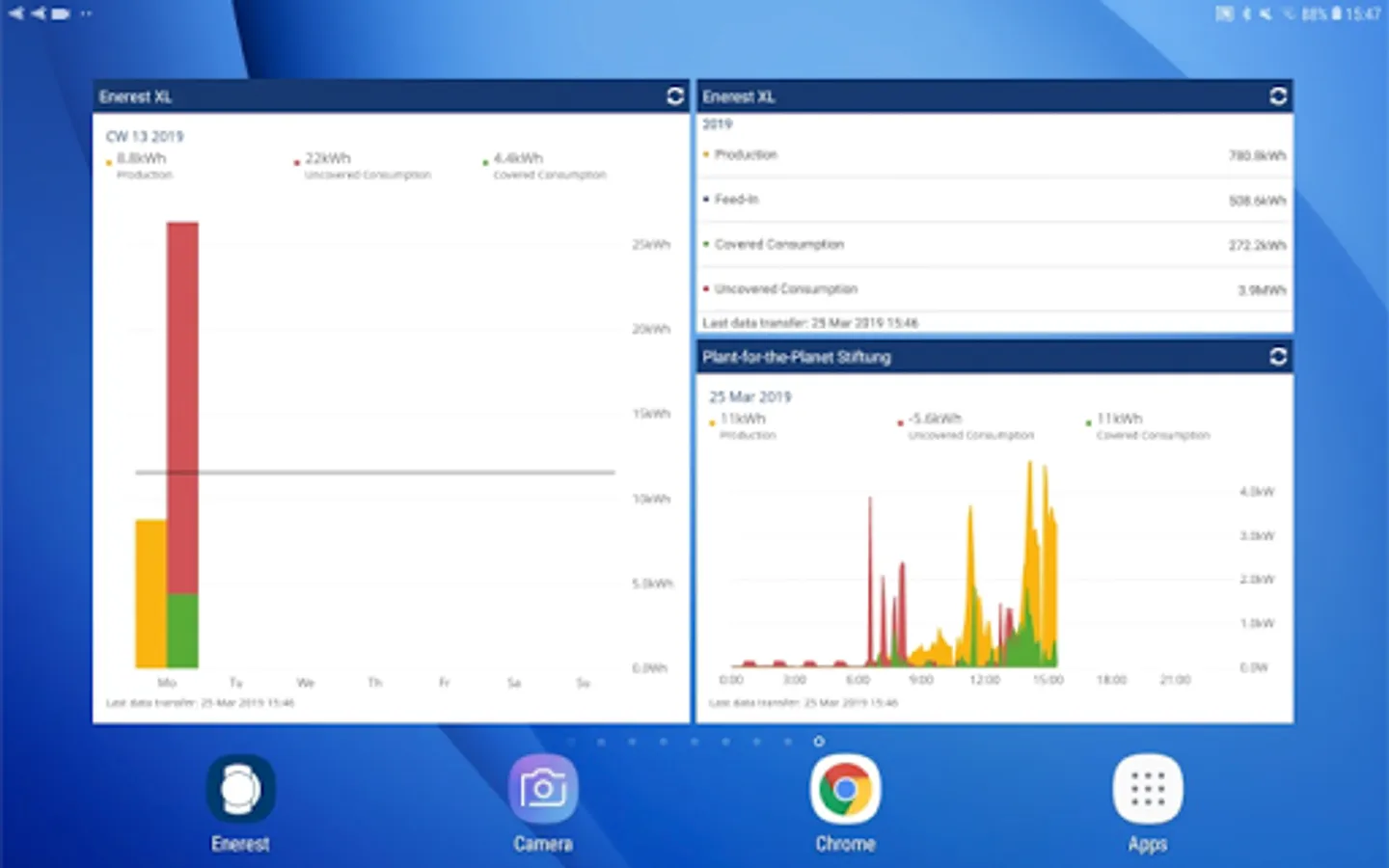Image resolution: width=1389 pixels, height=868 pixels.
Task: Refresh the Plant-for-the-Planet Stiftung widget
Action: point(1278,357)
